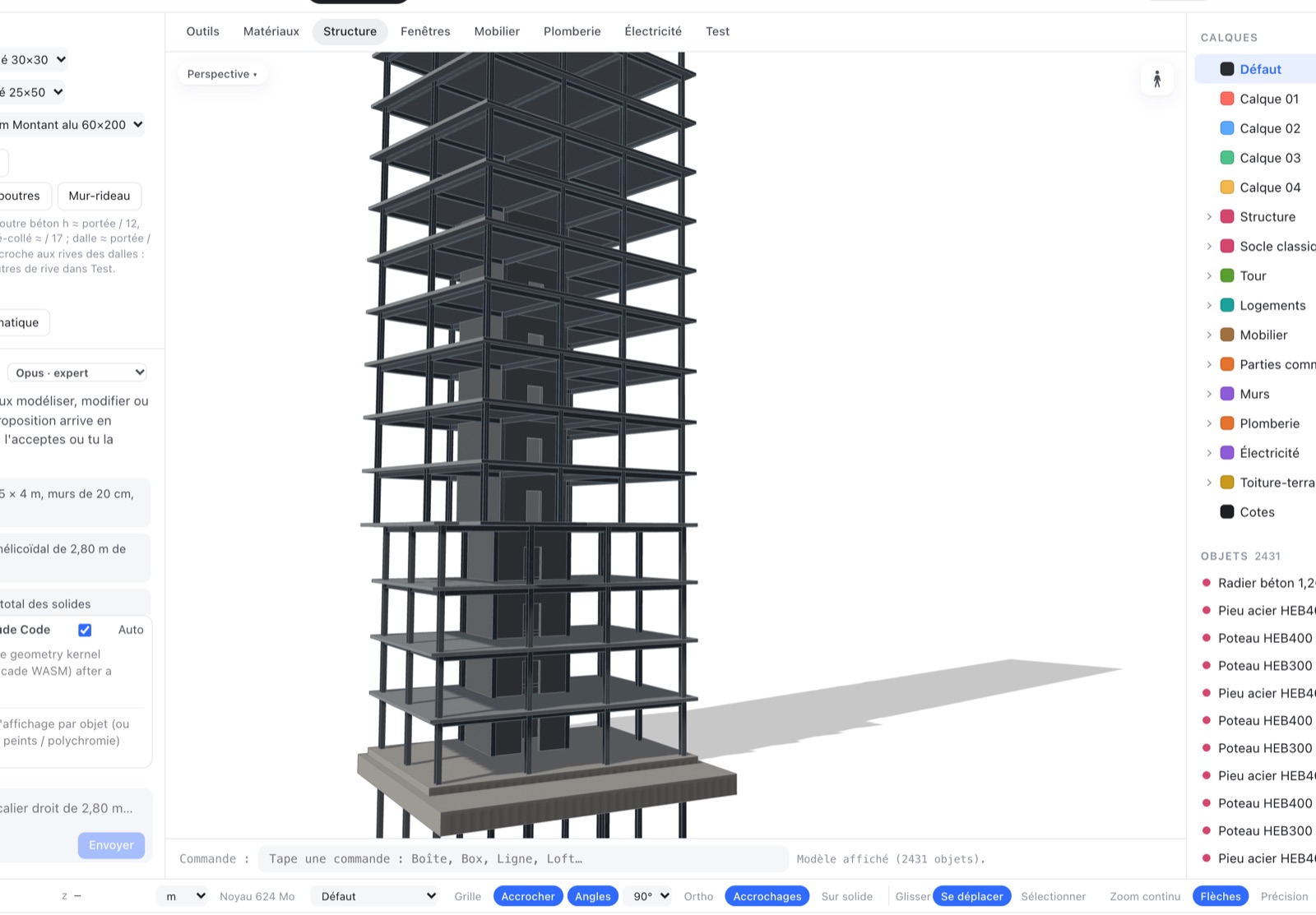Click the Calque 01 red color swatch

point(1226,99)
